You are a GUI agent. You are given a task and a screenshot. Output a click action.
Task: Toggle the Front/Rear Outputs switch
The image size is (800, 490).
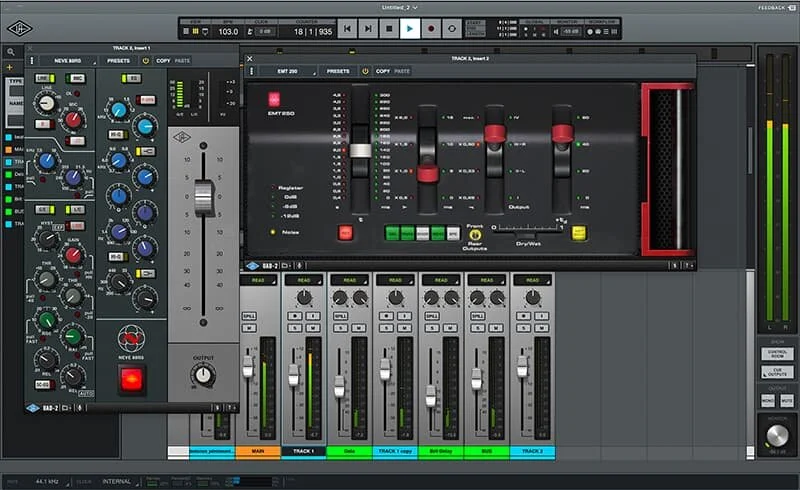474,235
